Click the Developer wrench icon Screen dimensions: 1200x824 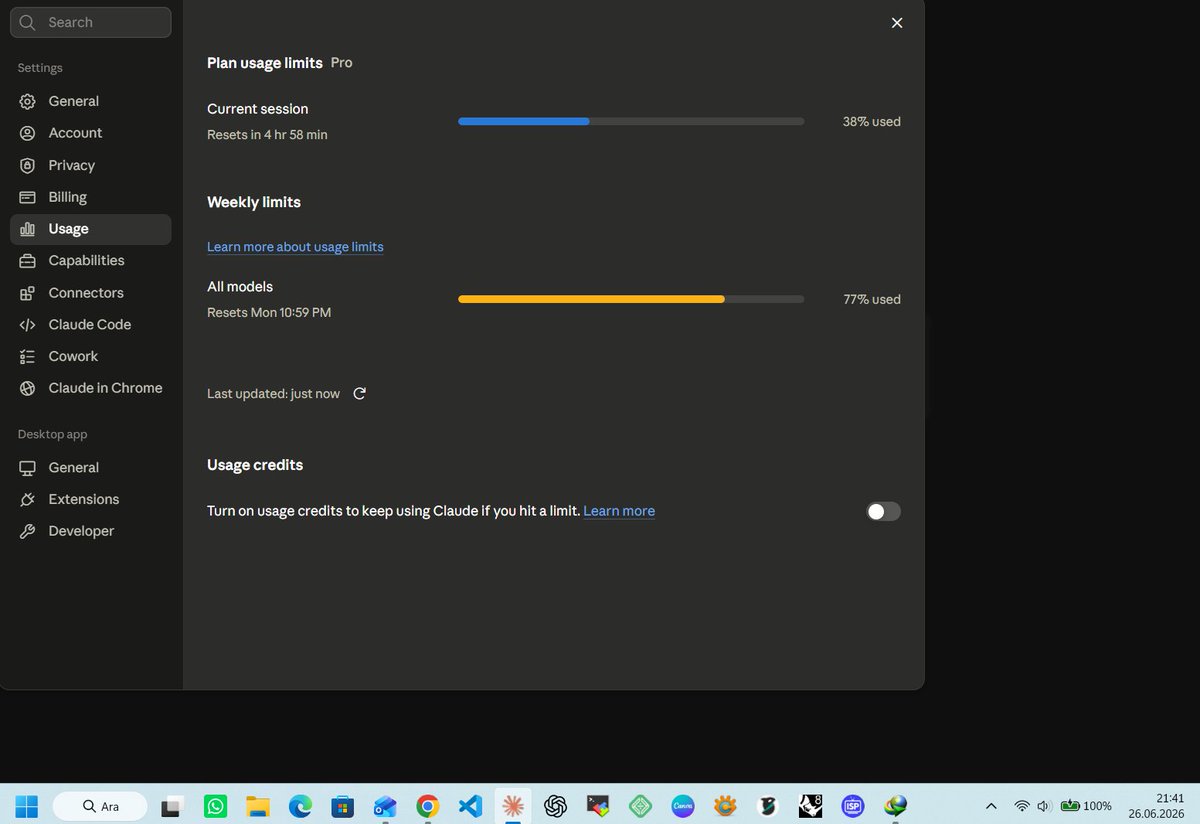point(28,532)
